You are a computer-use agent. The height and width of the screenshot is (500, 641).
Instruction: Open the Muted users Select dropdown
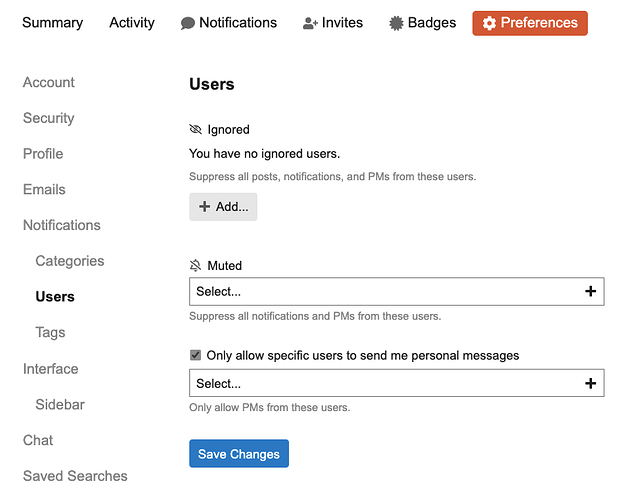[397, 291]
